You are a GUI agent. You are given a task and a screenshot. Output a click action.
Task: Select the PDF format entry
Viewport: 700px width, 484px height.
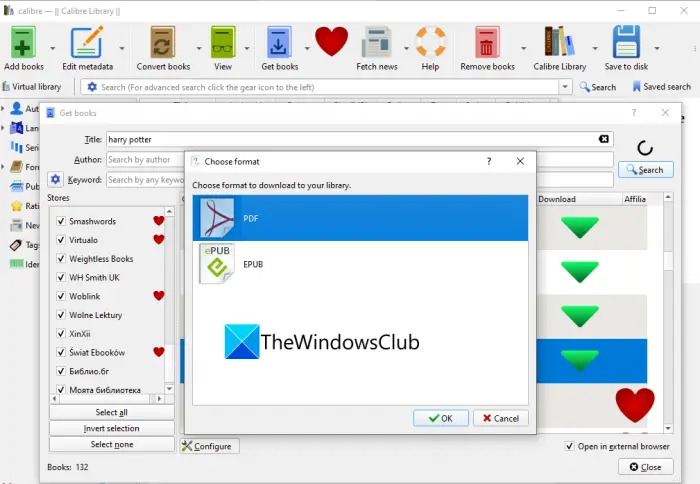360,218
